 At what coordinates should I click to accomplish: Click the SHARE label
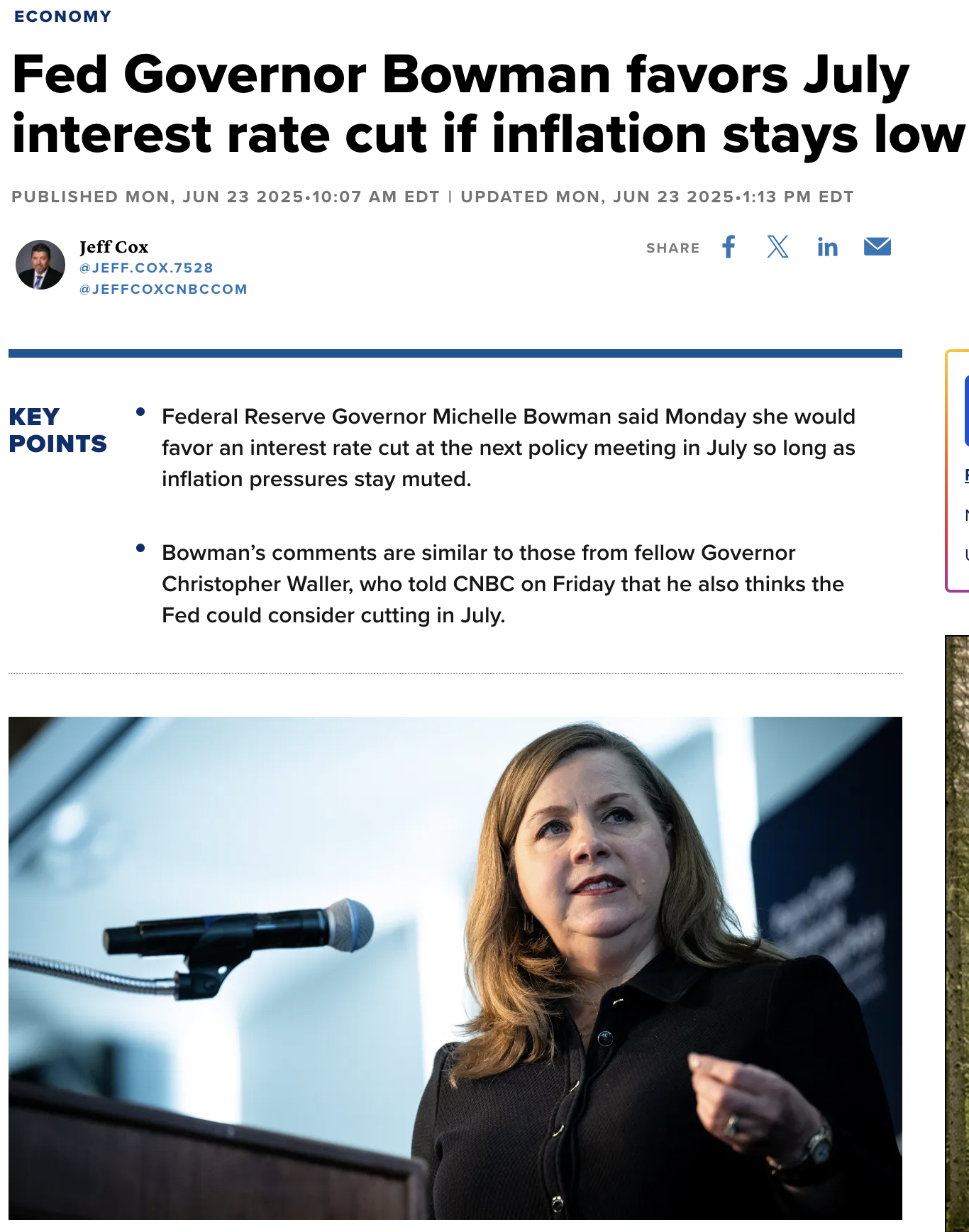(x=672, y=248)
